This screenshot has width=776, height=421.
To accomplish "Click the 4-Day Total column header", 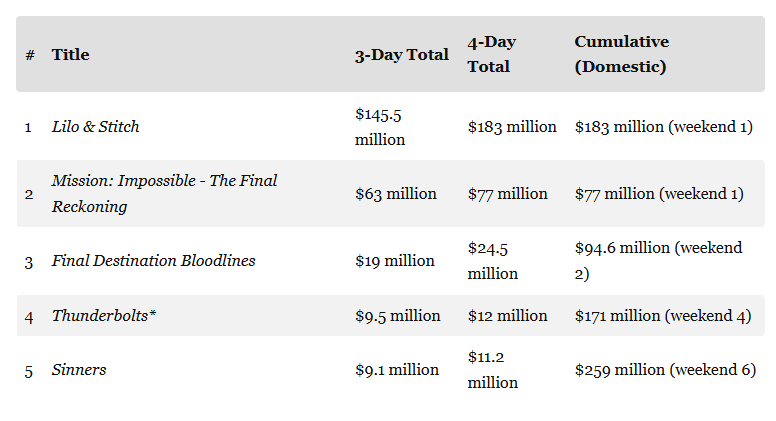I will [x=492, y=54].
